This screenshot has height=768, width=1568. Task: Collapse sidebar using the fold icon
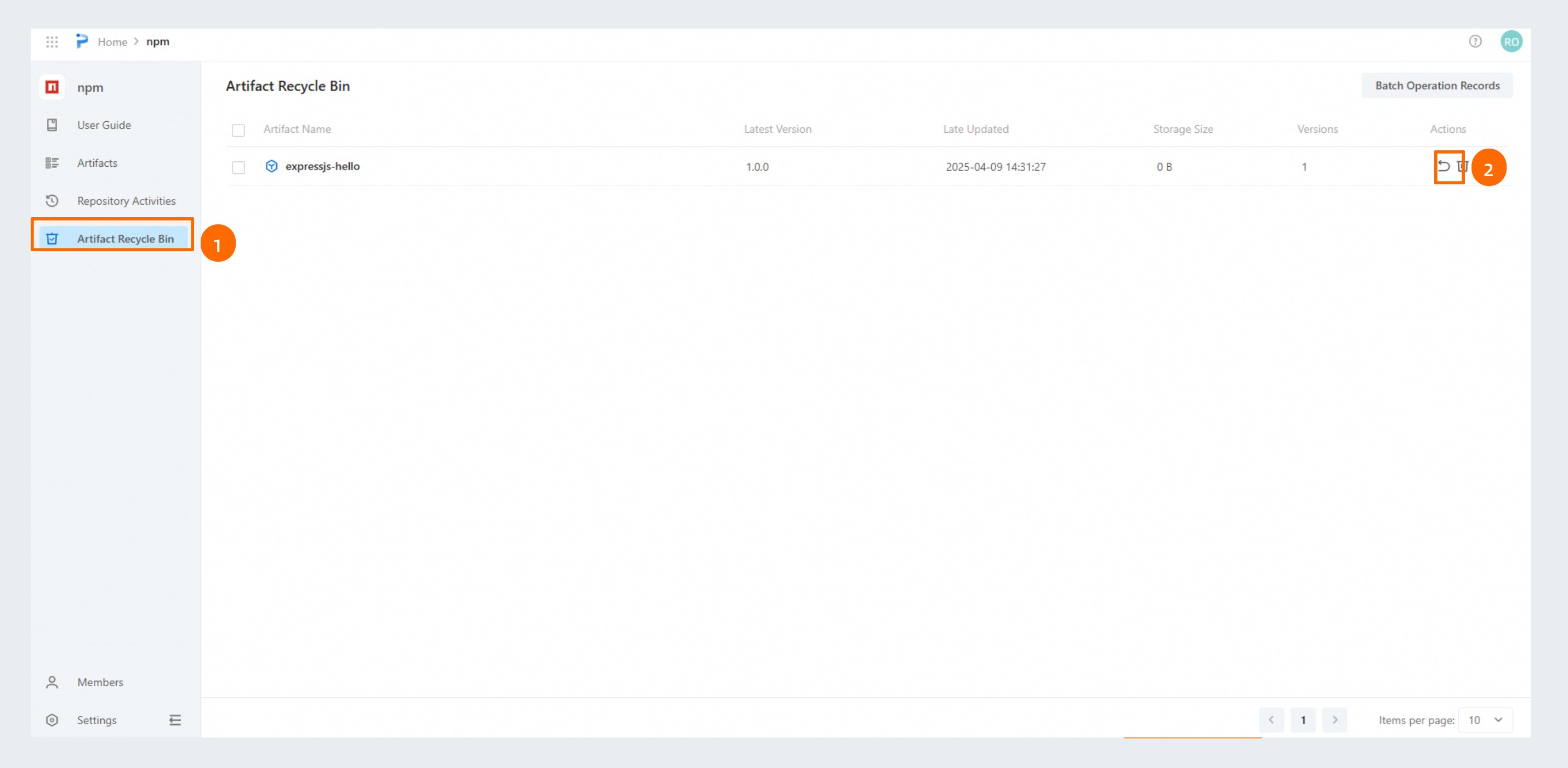pos(175,720)
